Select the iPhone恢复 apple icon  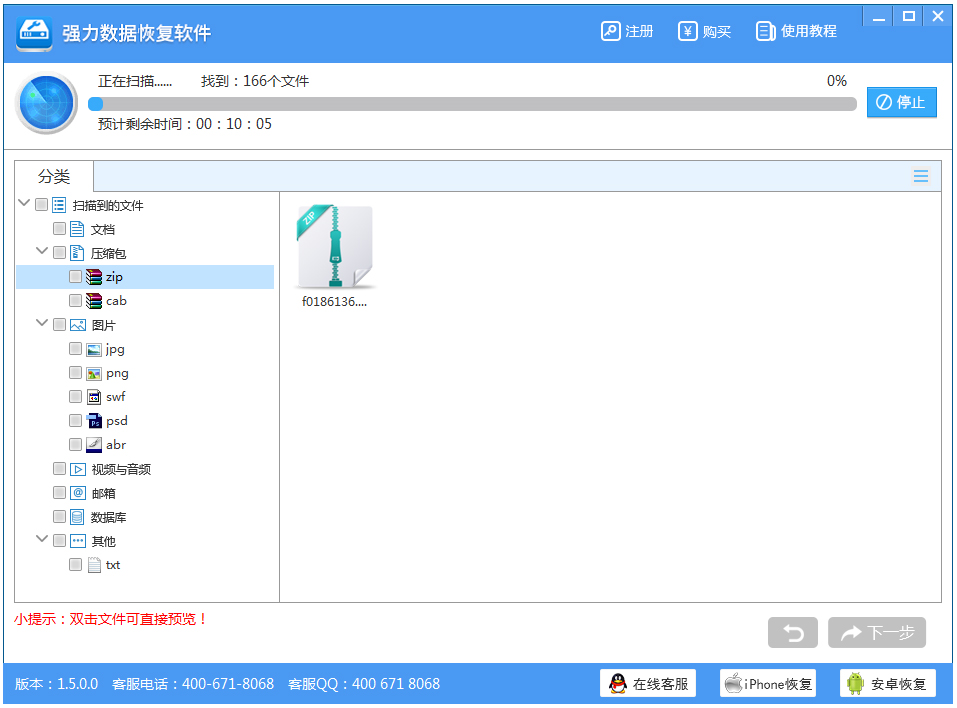tap(733, 683)
